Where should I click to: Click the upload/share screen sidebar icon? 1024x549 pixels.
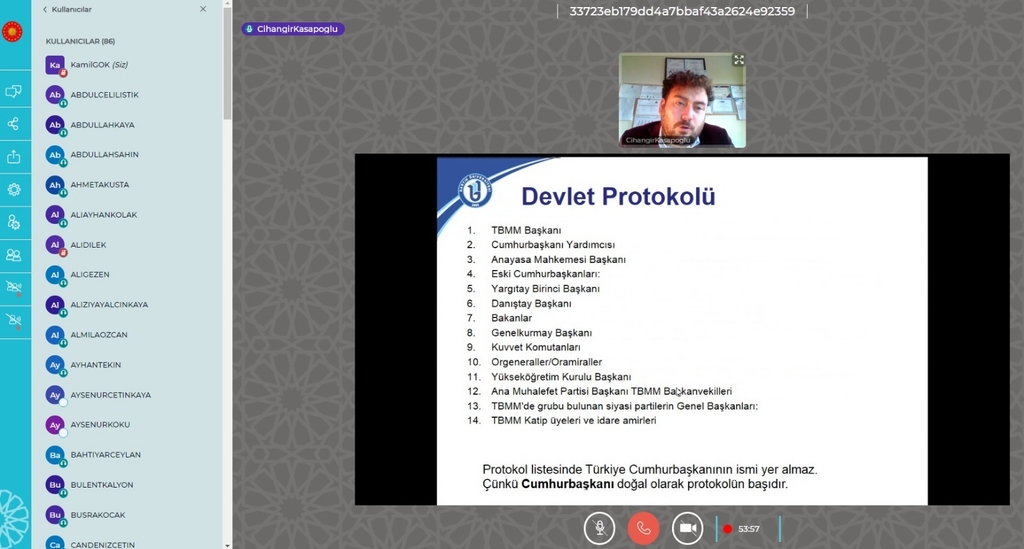point(14,157)
